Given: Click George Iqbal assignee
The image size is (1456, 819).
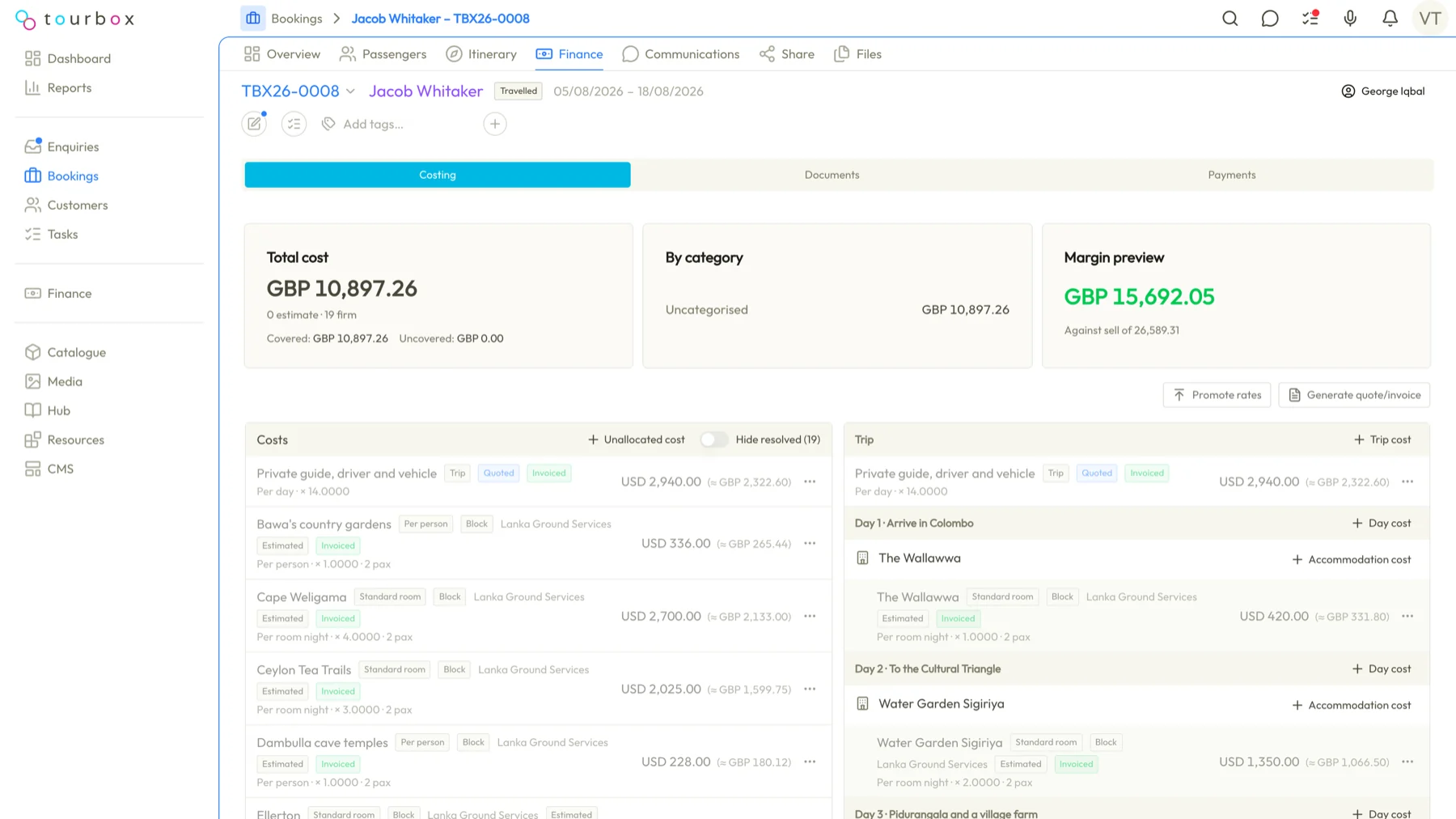Looking at the screenshot, I should tap(1383, 91).
